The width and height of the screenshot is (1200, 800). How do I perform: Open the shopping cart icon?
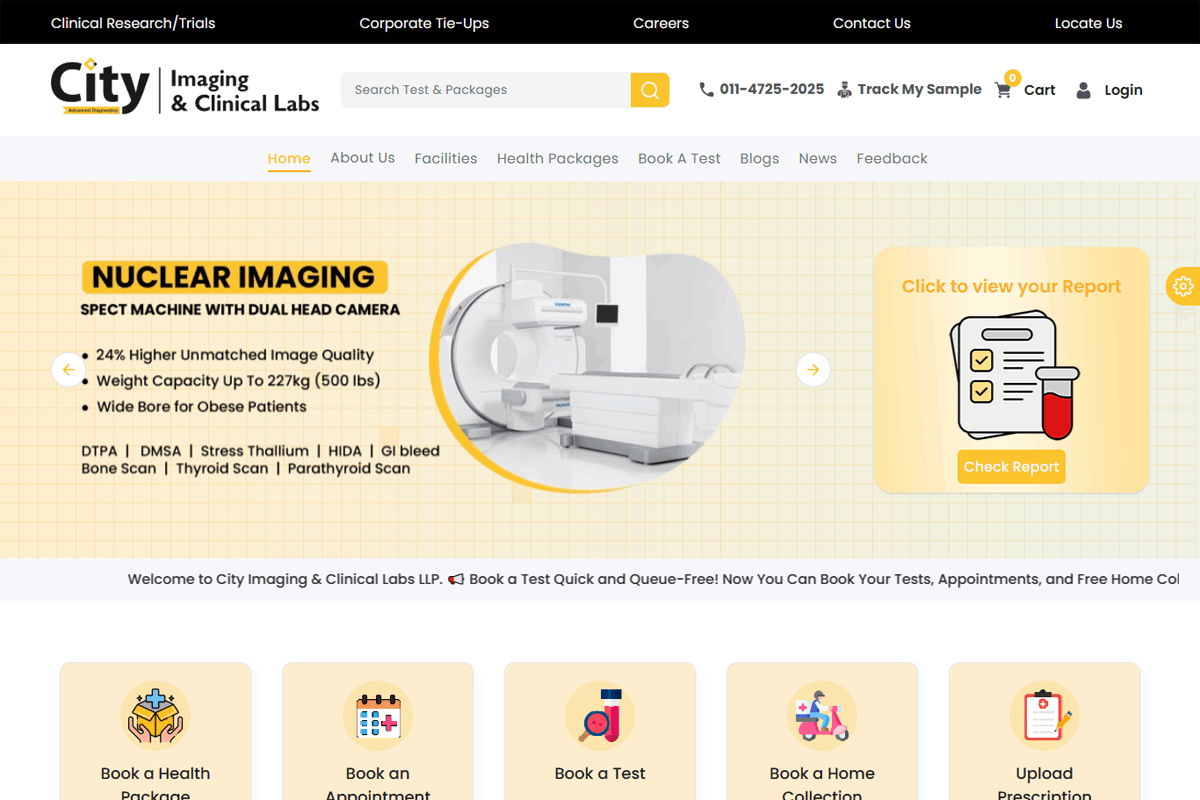tap(1003, 90)
